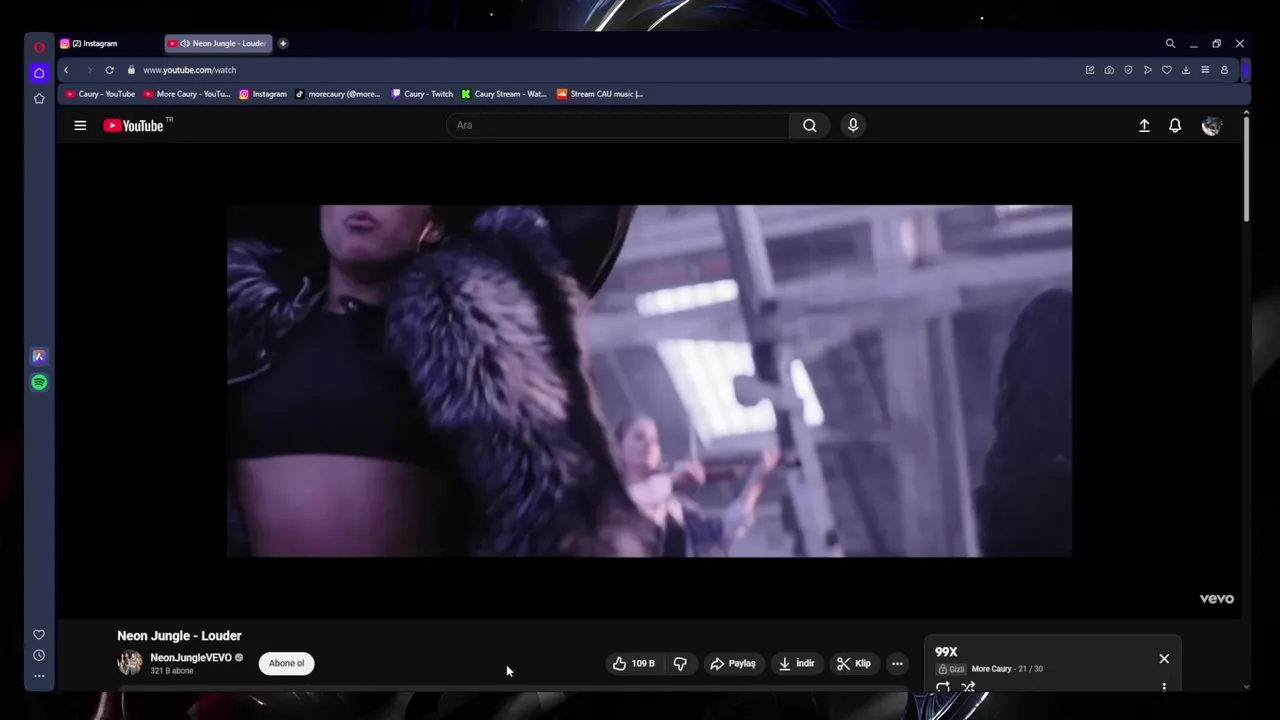This screenshot has height=720, width=1280.
Task: Open Caury - Twitch bookmark
Action: (x=422, y=94)
